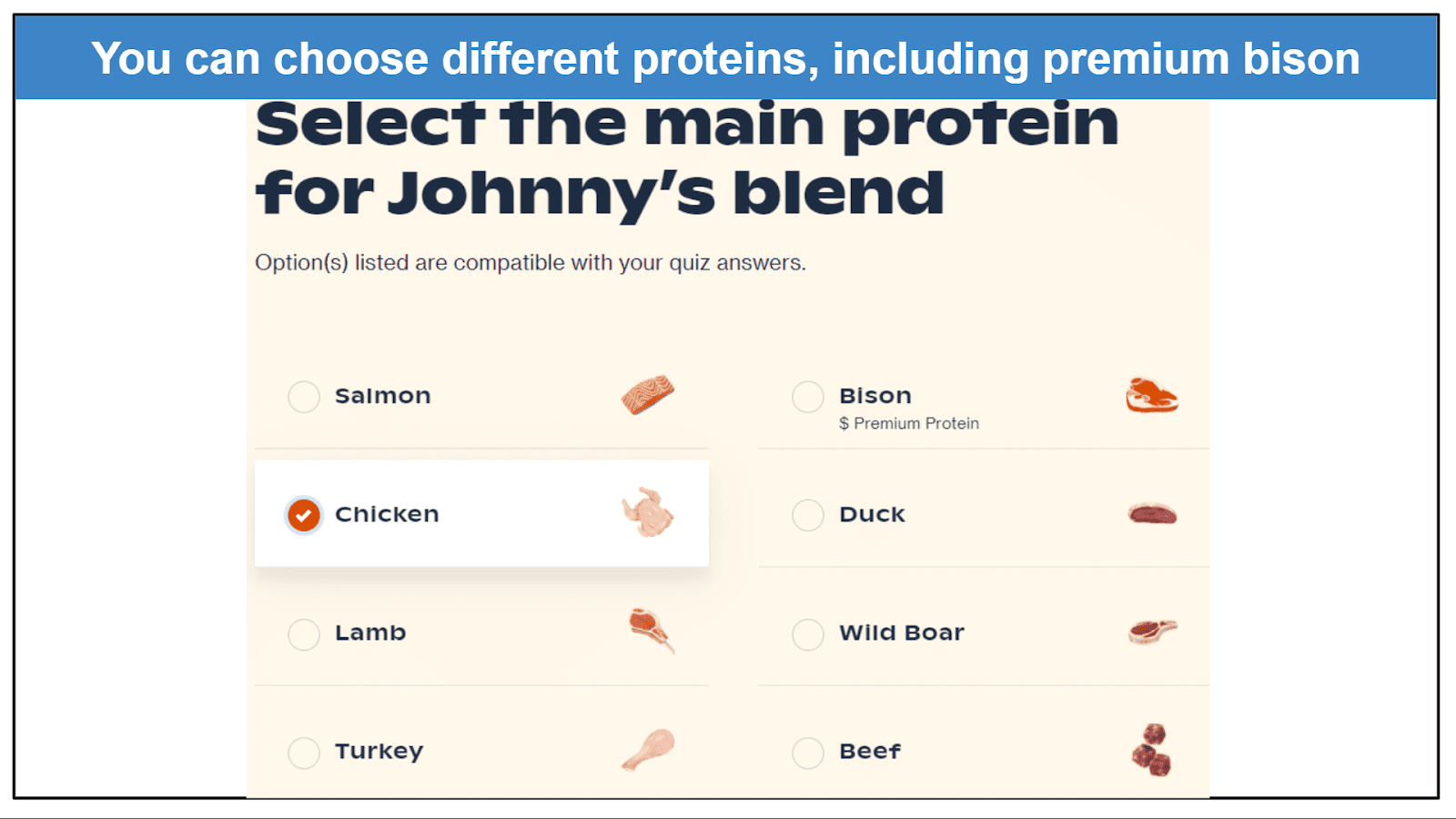Click the duck breast icon
The height and width of the screenshot is (819, 1456).
click(1152, 514)
